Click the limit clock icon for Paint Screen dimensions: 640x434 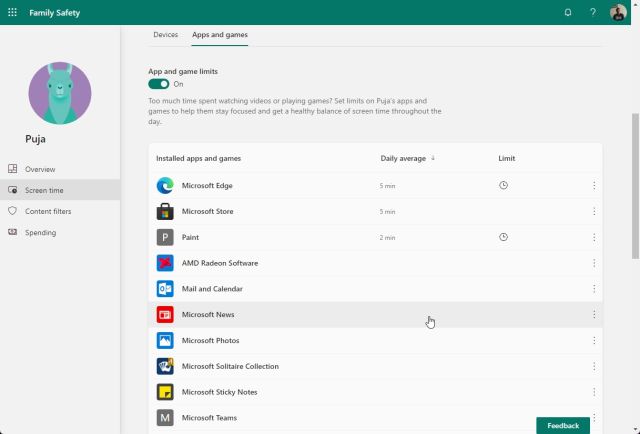coord(503,237)
